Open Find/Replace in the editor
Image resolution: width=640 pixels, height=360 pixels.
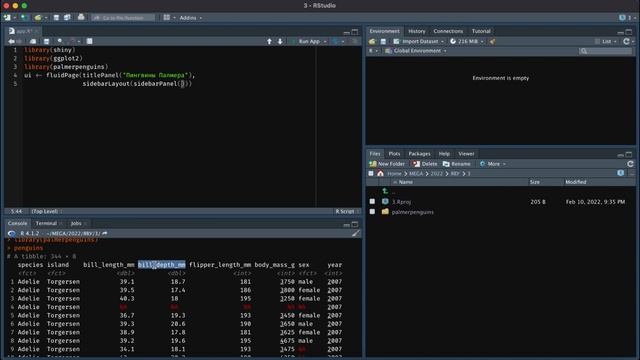click(x=60, y=41)
